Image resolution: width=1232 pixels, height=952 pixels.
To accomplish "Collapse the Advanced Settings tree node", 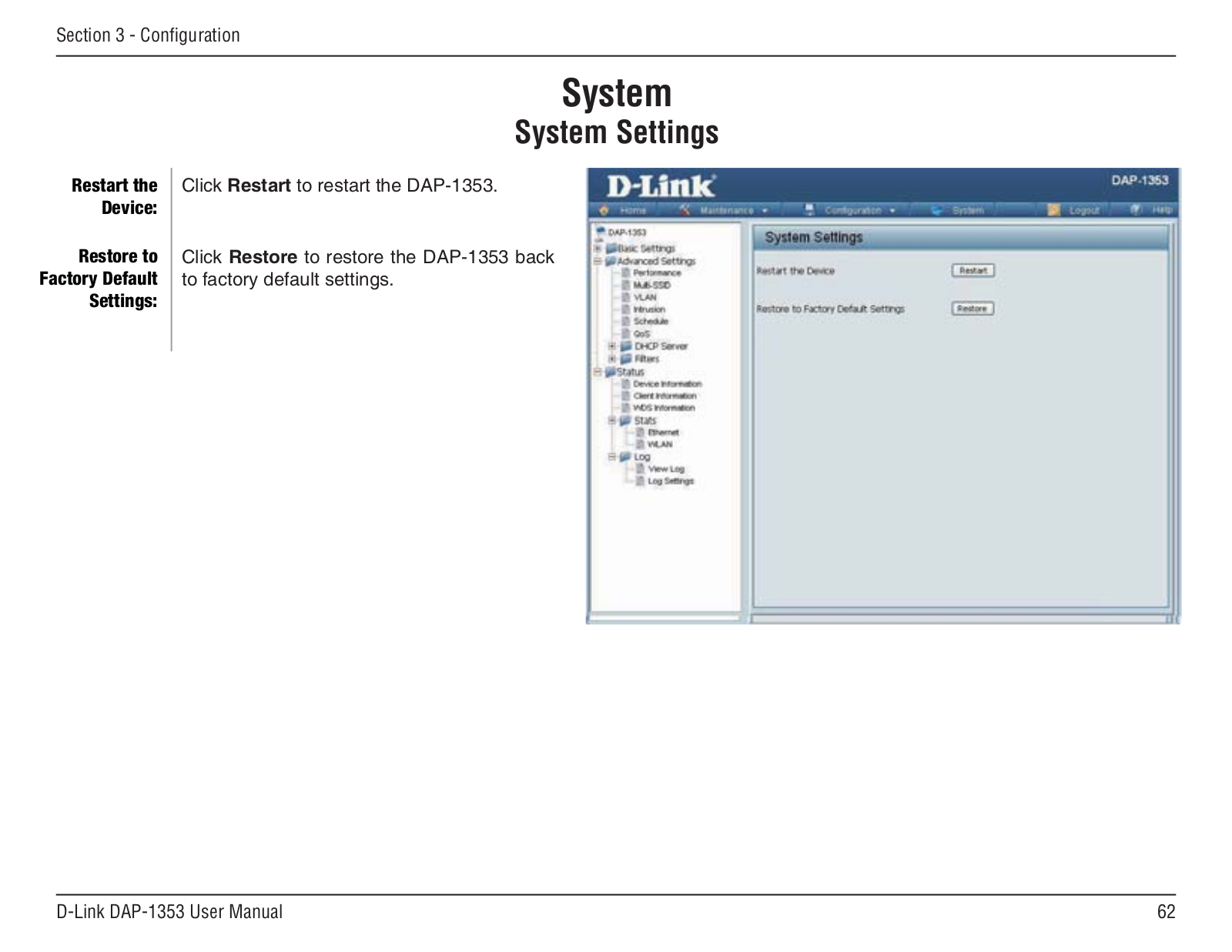I will pos(597,261).
